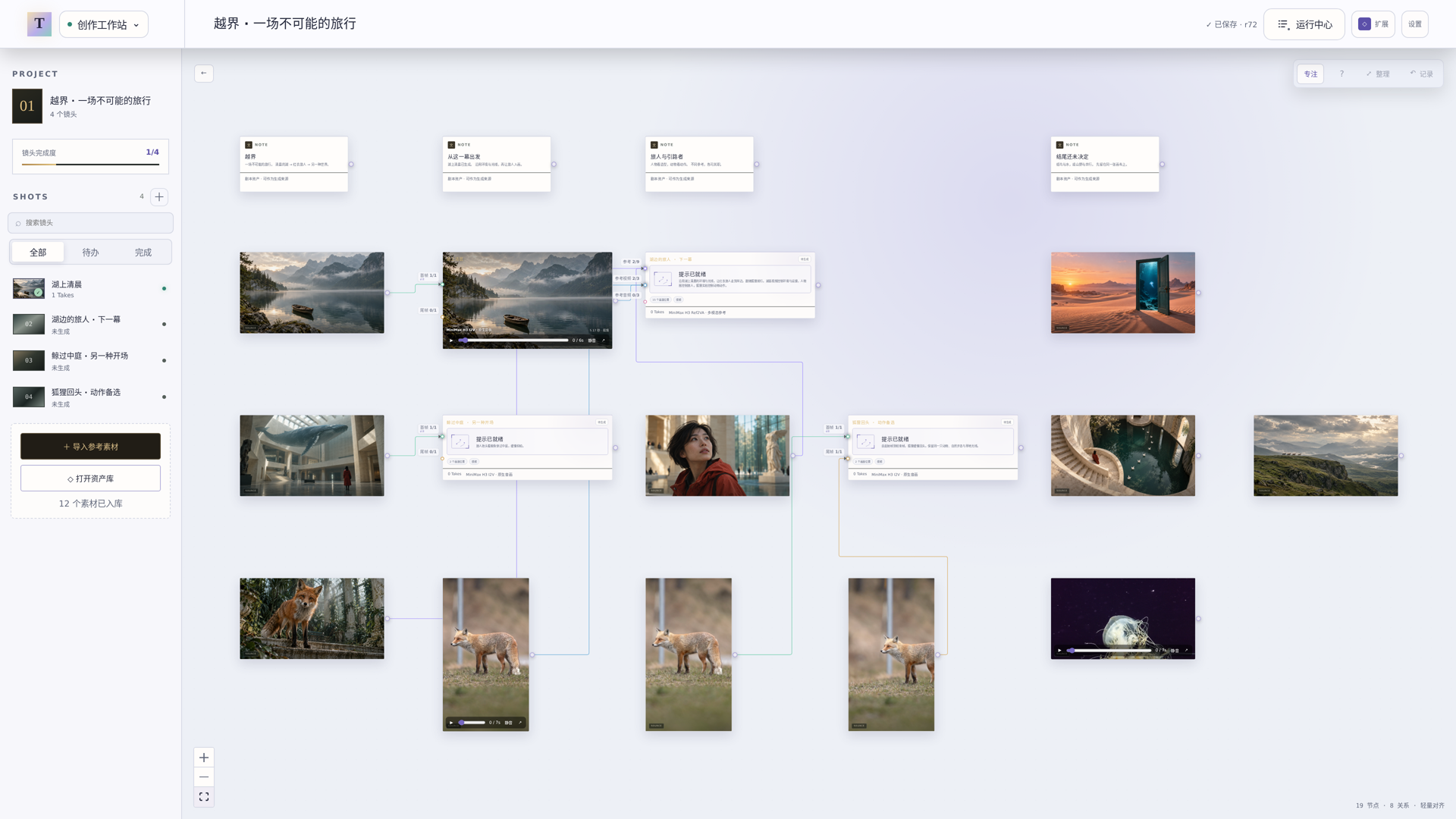The image size is (1456, 819).
Task: Open the 运行中心 run center
Action: pos(1304,24)
